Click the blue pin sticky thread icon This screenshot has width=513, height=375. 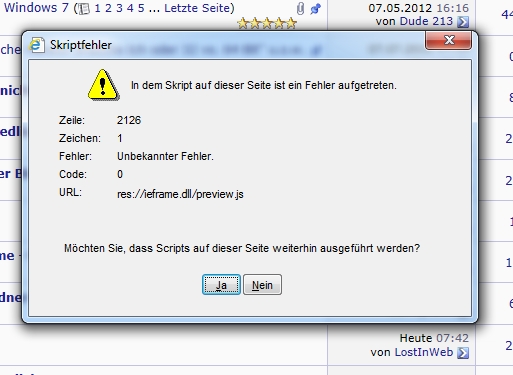click(x=315, y=9)
